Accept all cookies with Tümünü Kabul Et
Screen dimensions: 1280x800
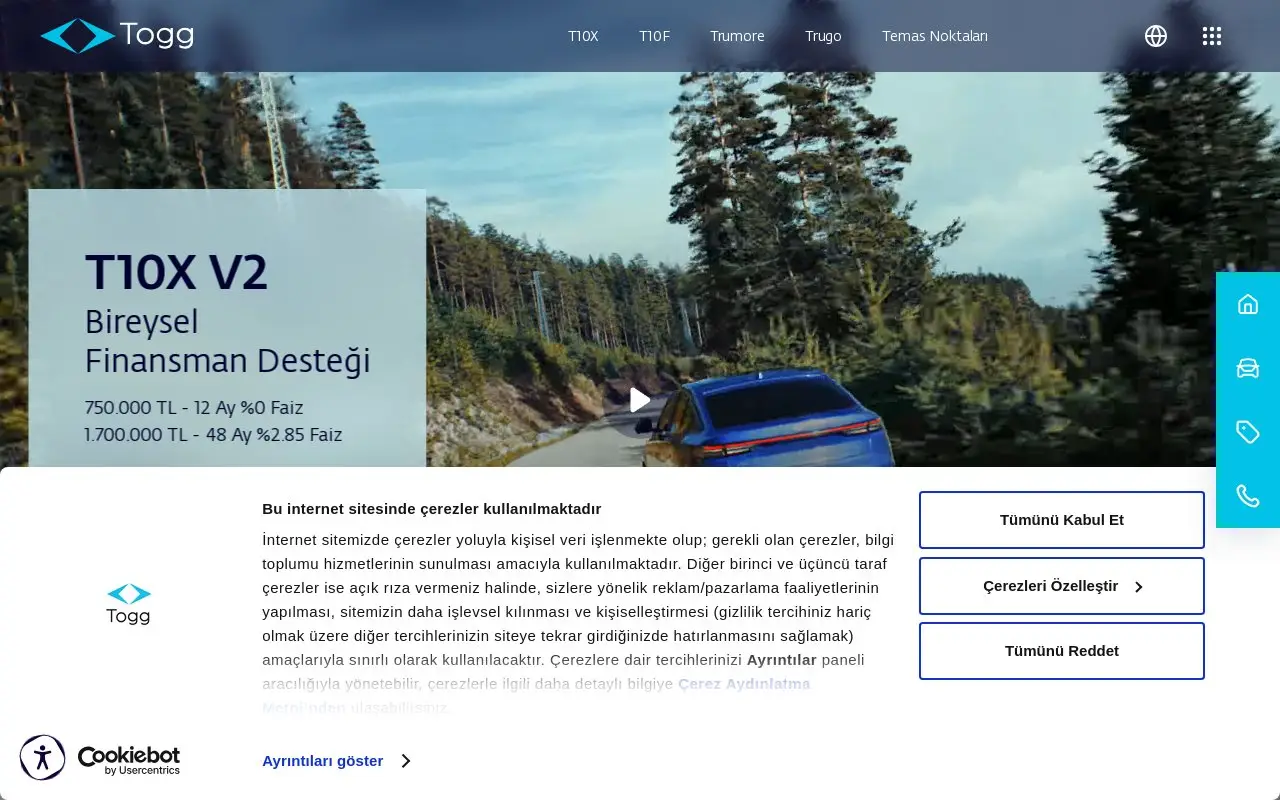pos(1062,520)
